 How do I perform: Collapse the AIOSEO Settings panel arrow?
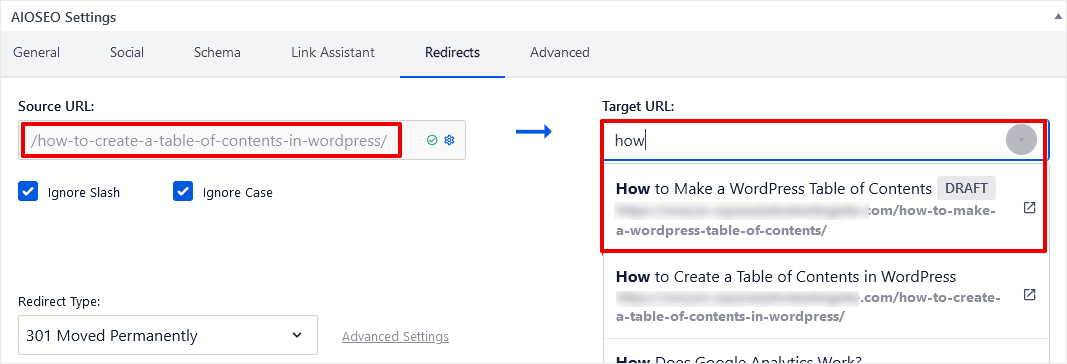point(1059,16)
